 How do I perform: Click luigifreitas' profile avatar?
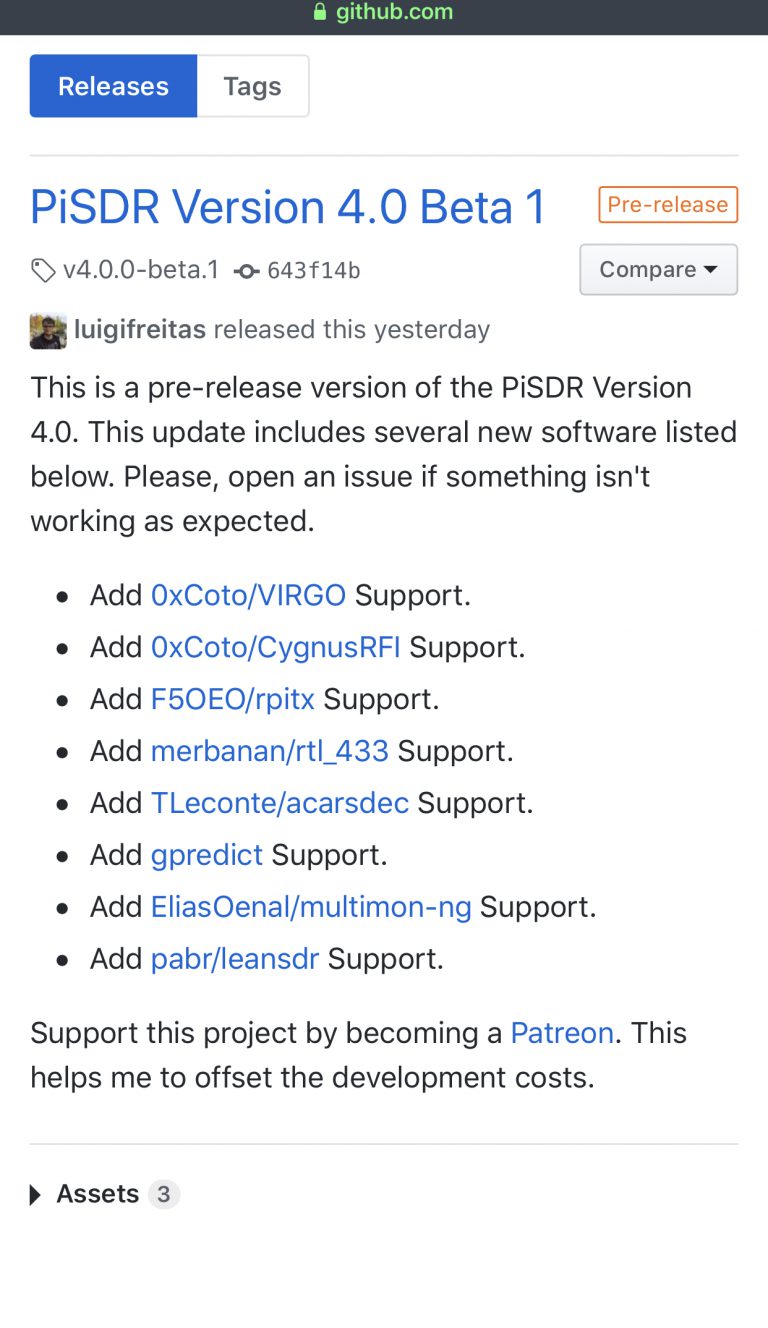click(x=45, y=329)
